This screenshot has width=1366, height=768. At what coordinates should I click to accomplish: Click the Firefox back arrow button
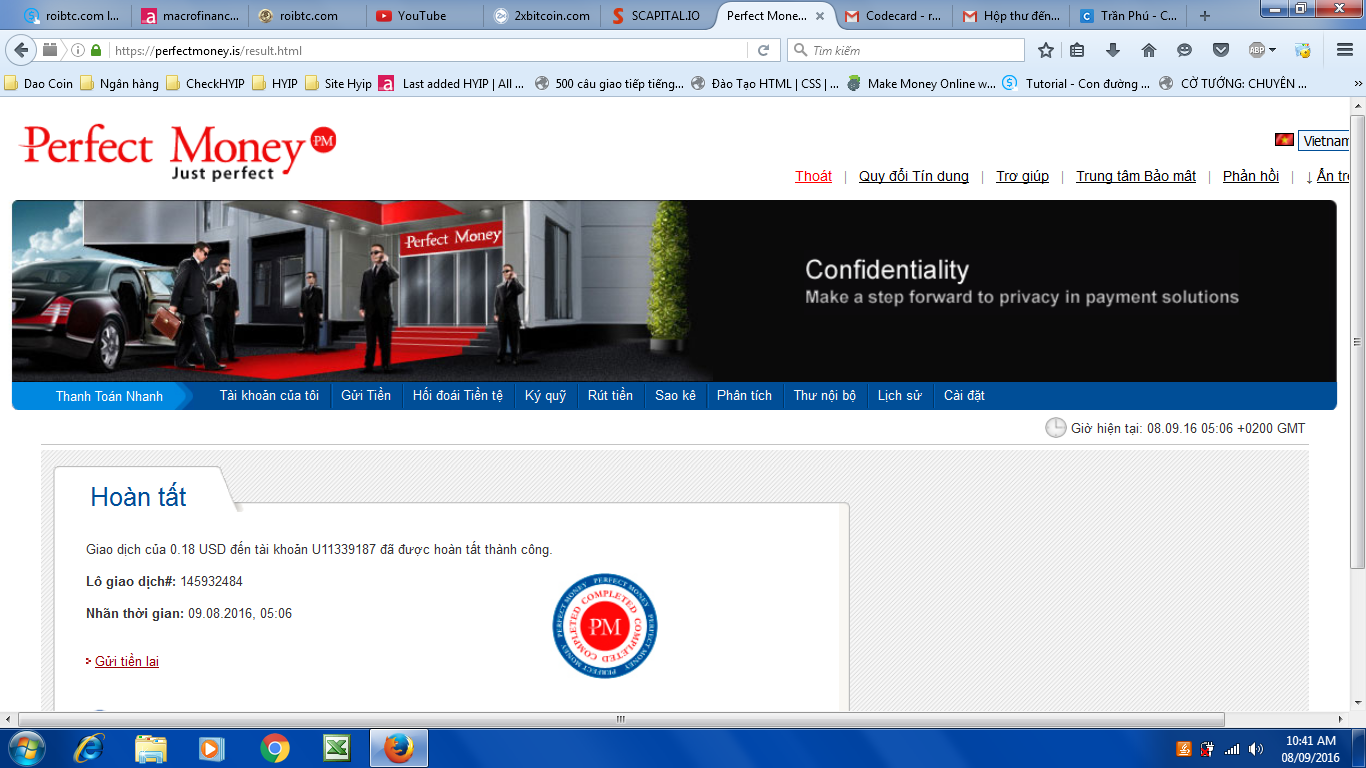[22, 50]
